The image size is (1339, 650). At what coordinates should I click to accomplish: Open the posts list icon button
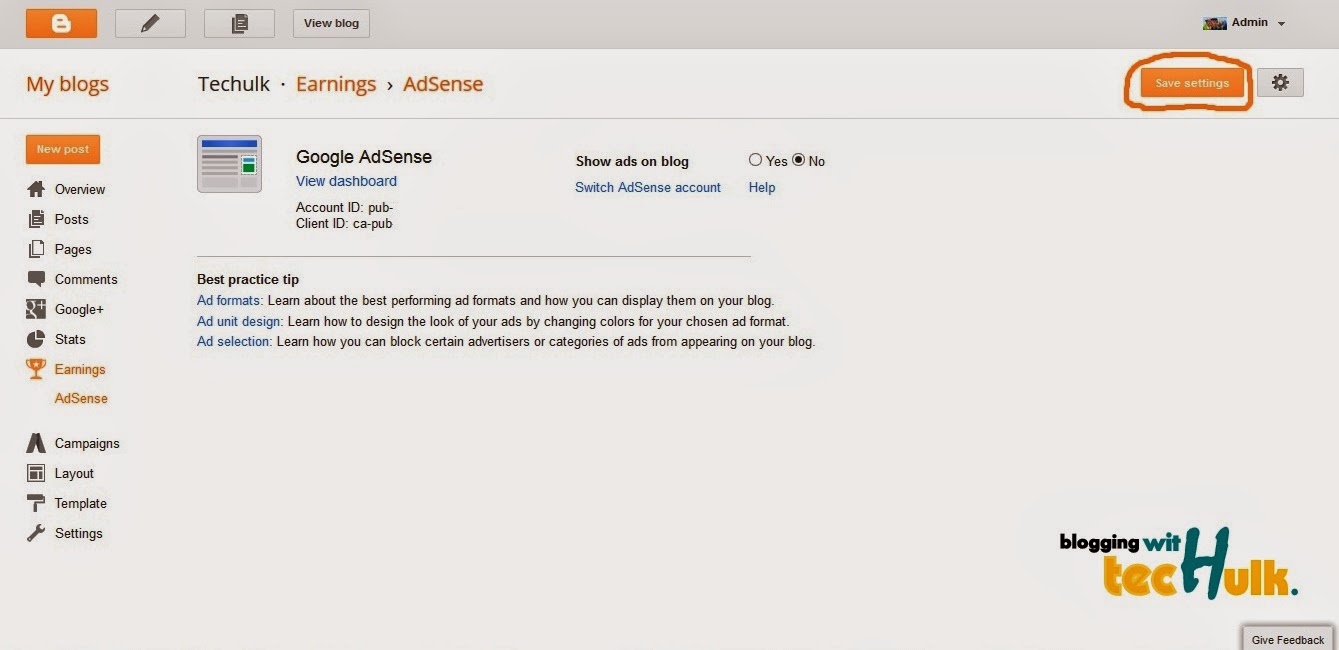tap(239, 23)
